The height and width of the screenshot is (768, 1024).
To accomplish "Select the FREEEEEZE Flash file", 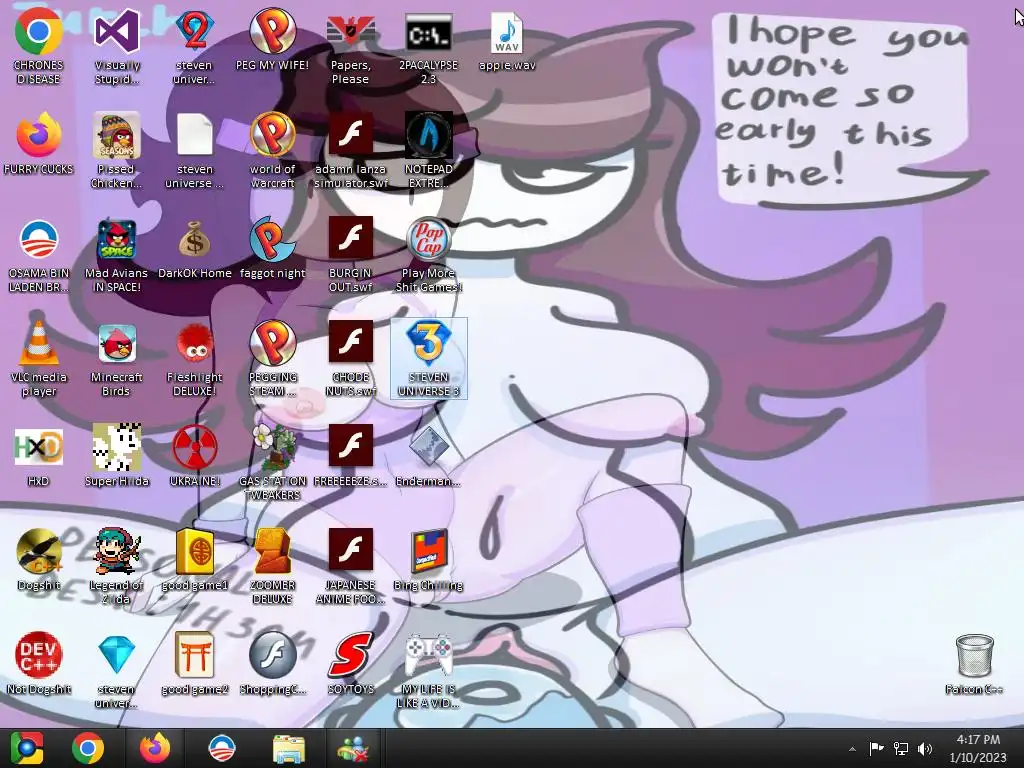I will click(x=351, y=456).
